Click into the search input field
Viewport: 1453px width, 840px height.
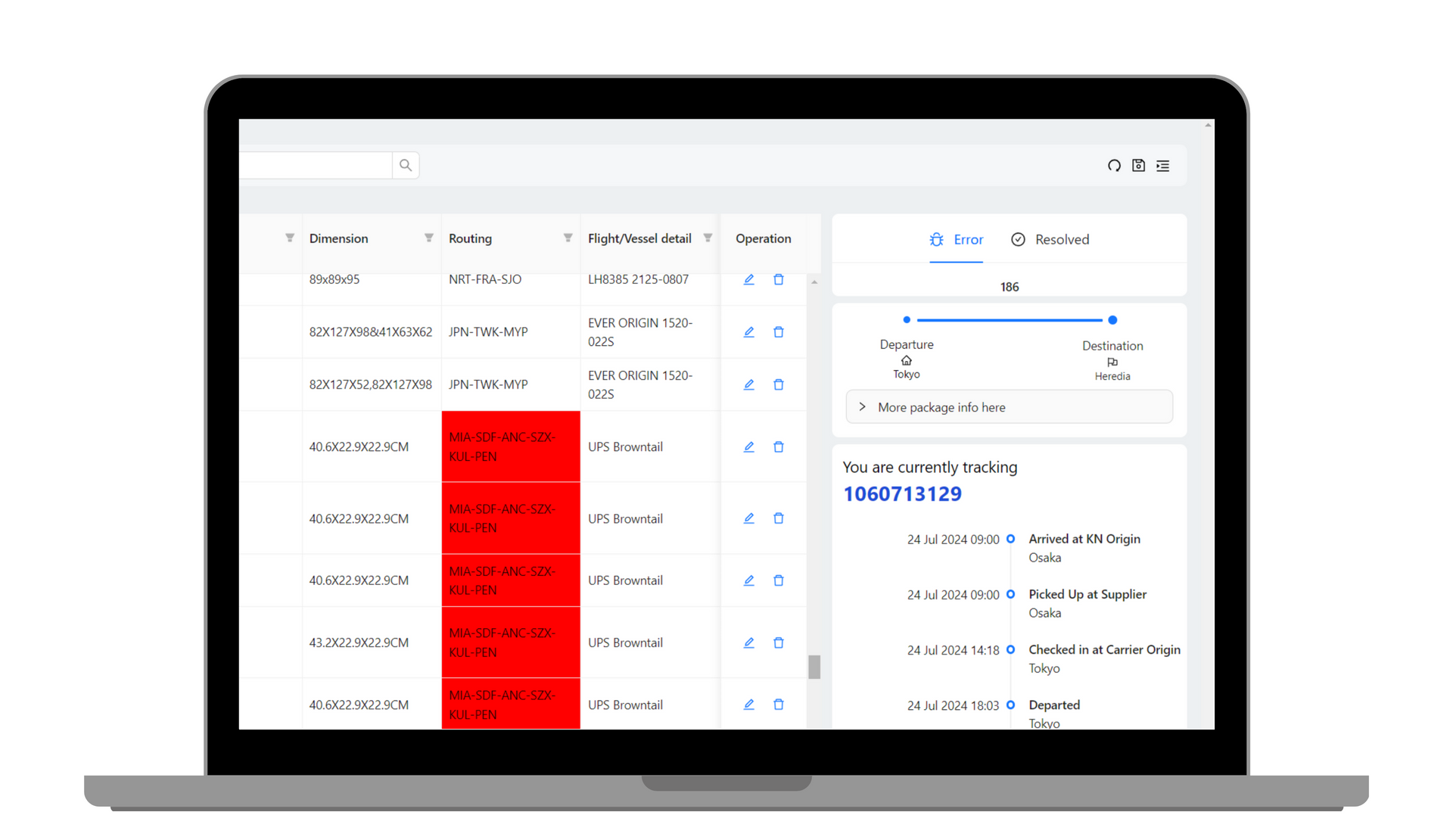318,165
